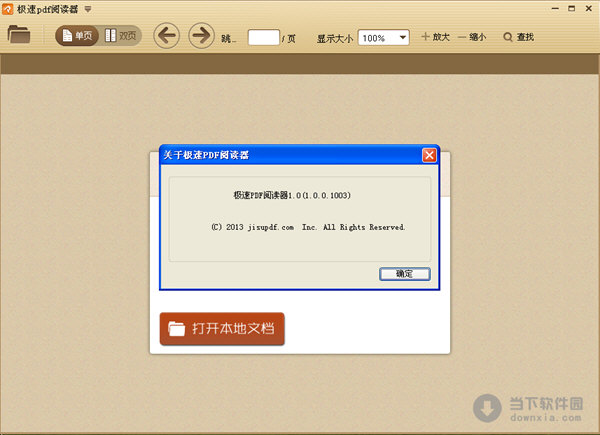Go to next page with right arrow
The width and height of the screenshot is (600, 435).
pos(201,36)
